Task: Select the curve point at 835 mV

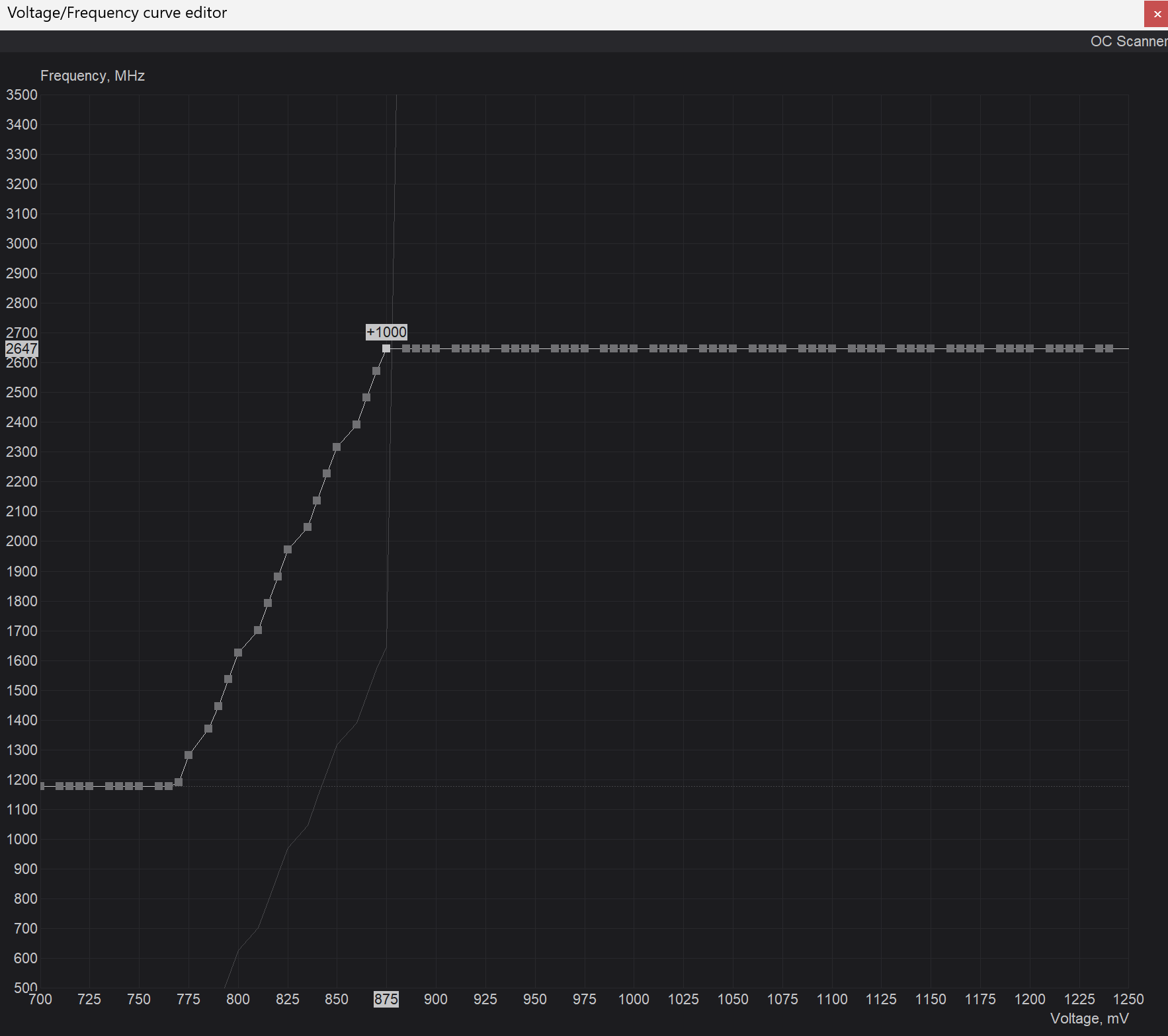Action: pyautogui.click(x=308, y=527)
